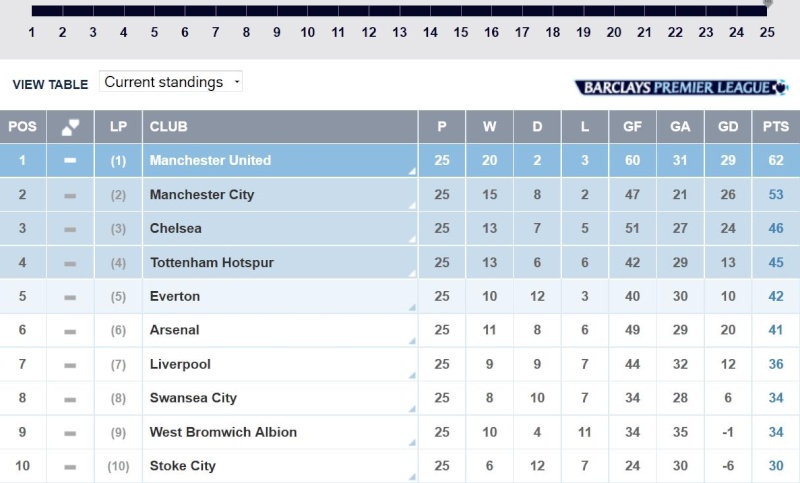Screen dimensions: 800x483
Task: Open the Manchester City club link
Action: 202,195
